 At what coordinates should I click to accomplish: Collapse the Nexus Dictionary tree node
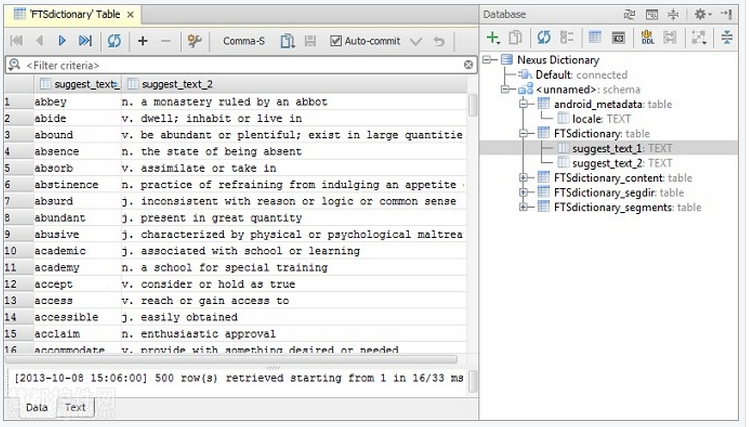point(487,60)
